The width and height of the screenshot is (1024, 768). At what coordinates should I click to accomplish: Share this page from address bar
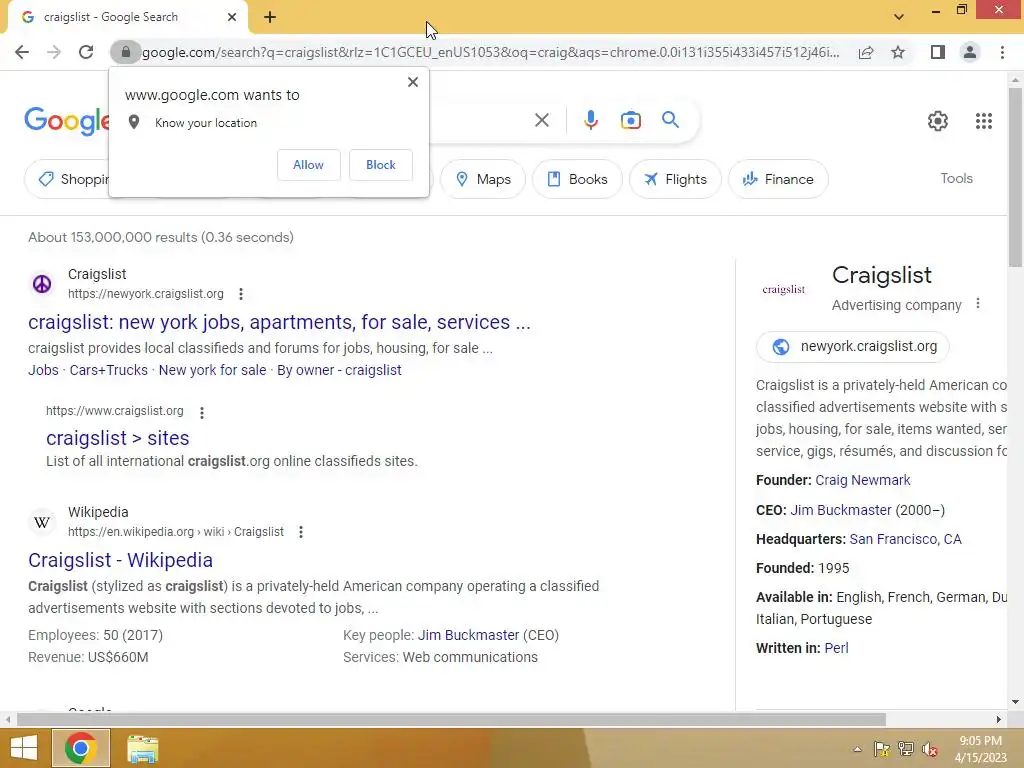pyautogui.click(x=866, y=52)
